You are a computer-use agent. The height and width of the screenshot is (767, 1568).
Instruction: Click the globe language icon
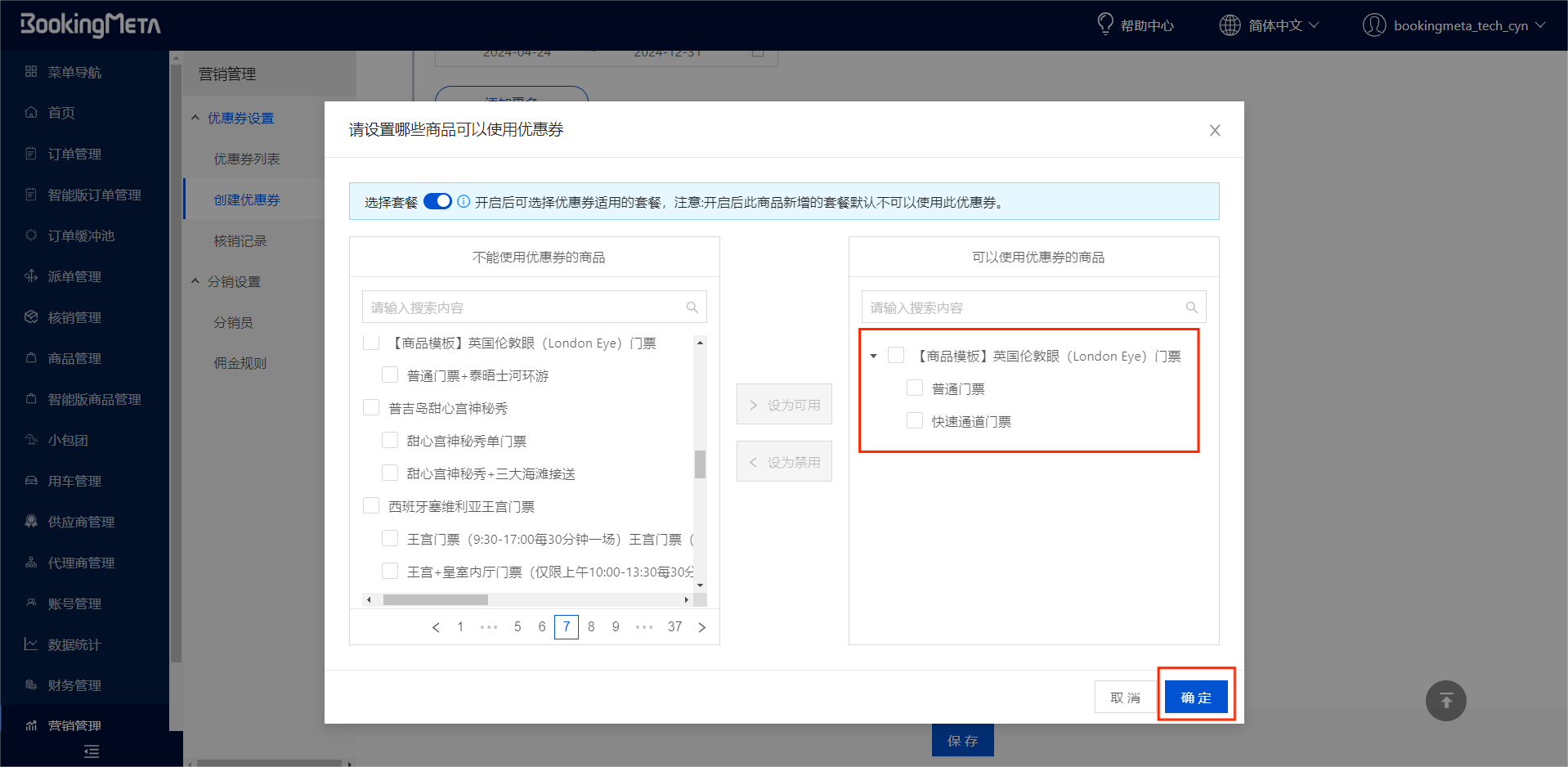coord(1230,25)
